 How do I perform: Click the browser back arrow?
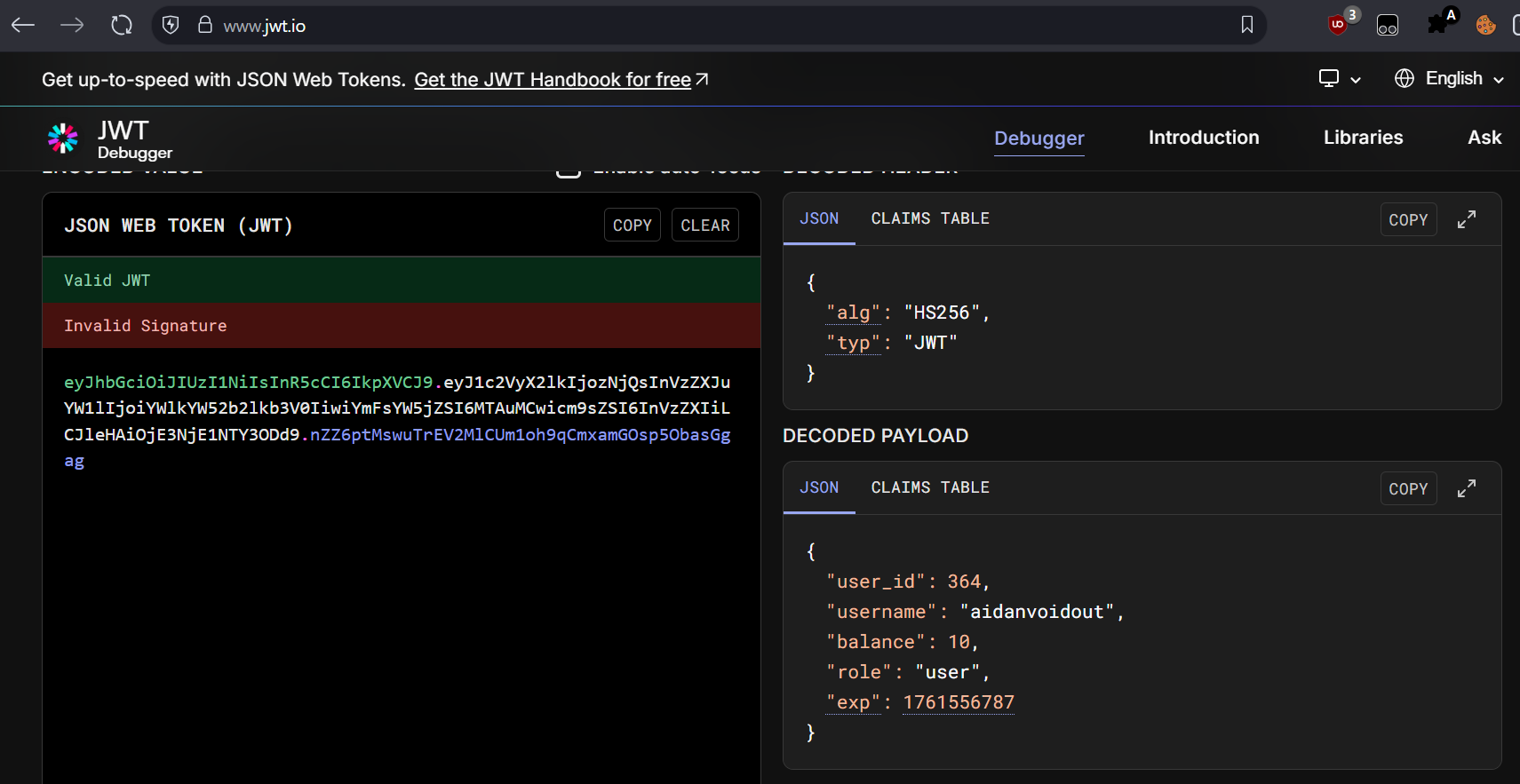pyautogui.click(x=23, y=26)
